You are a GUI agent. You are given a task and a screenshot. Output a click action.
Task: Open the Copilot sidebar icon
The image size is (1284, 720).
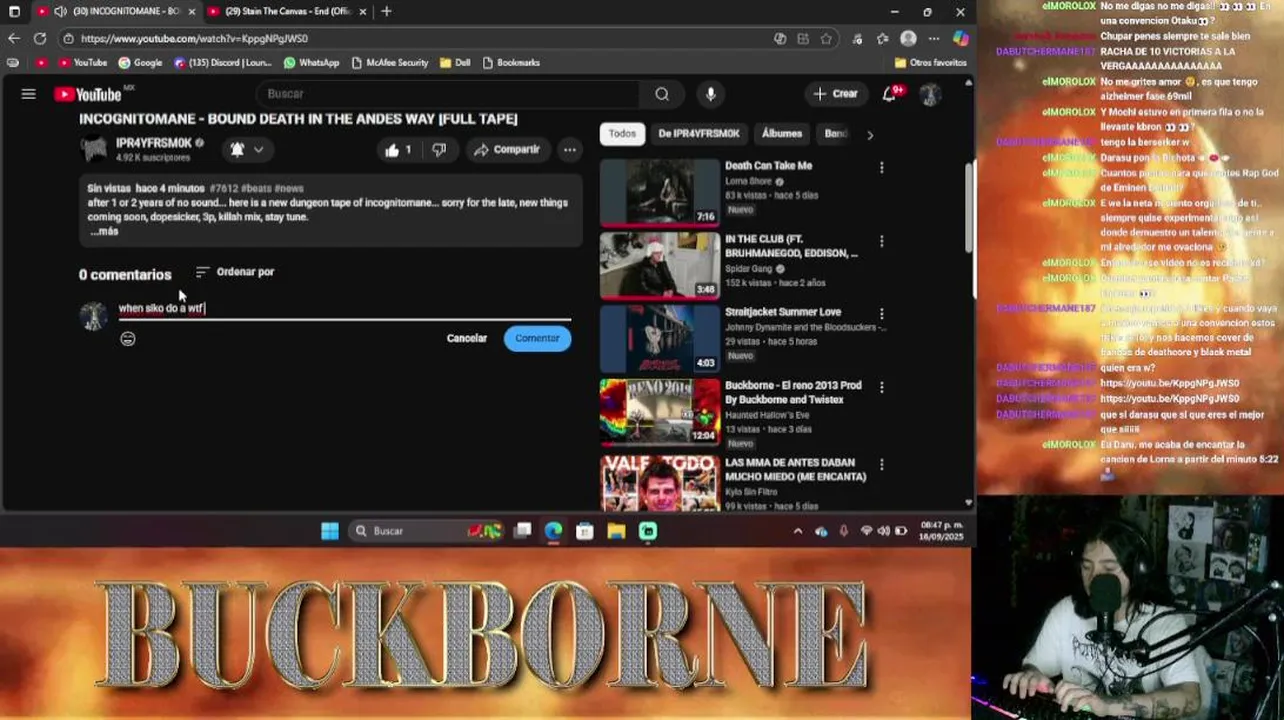[x=960, y=38]
